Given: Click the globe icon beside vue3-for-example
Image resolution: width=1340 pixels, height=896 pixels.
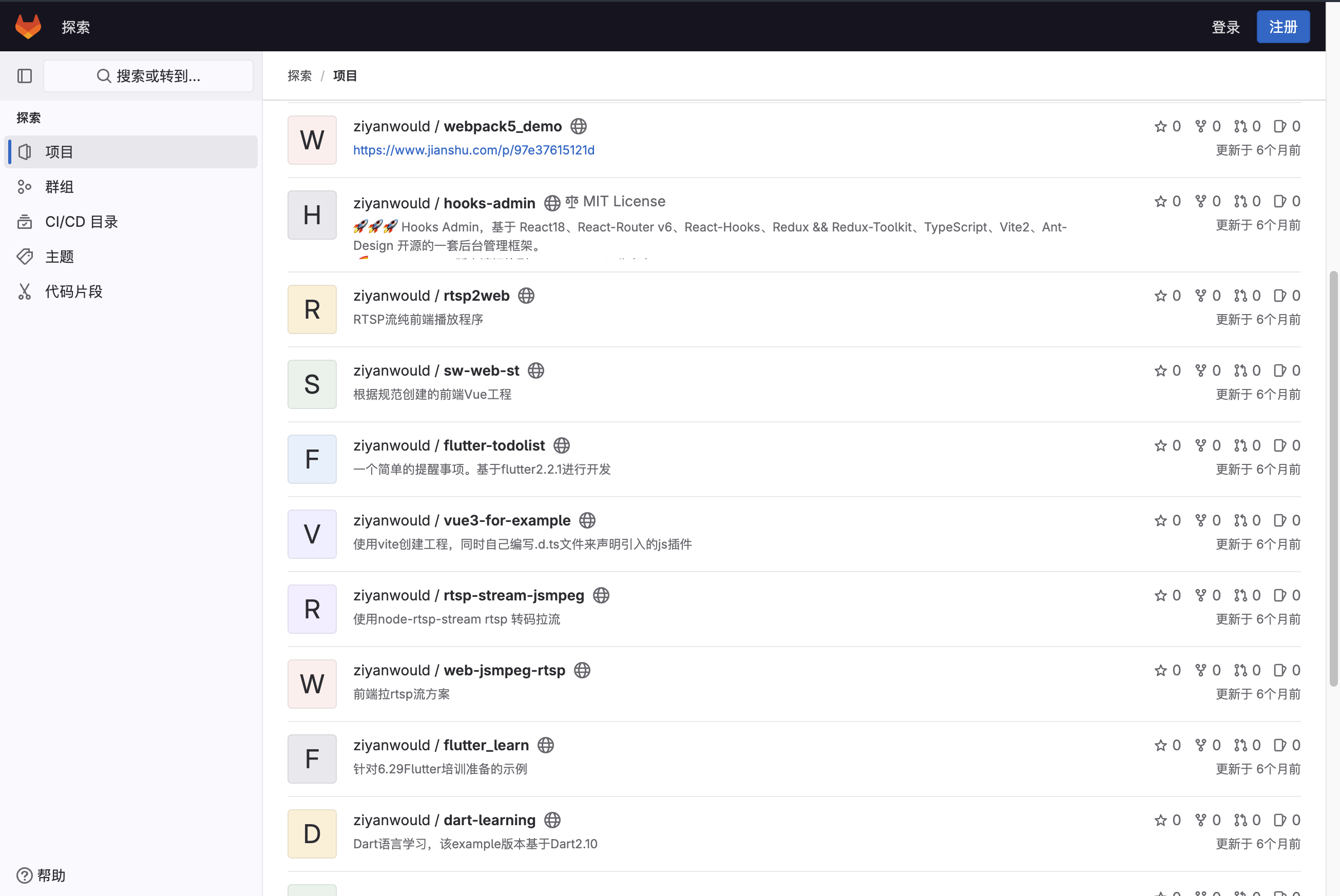Looking at the screenshot, I should [587, 520].
